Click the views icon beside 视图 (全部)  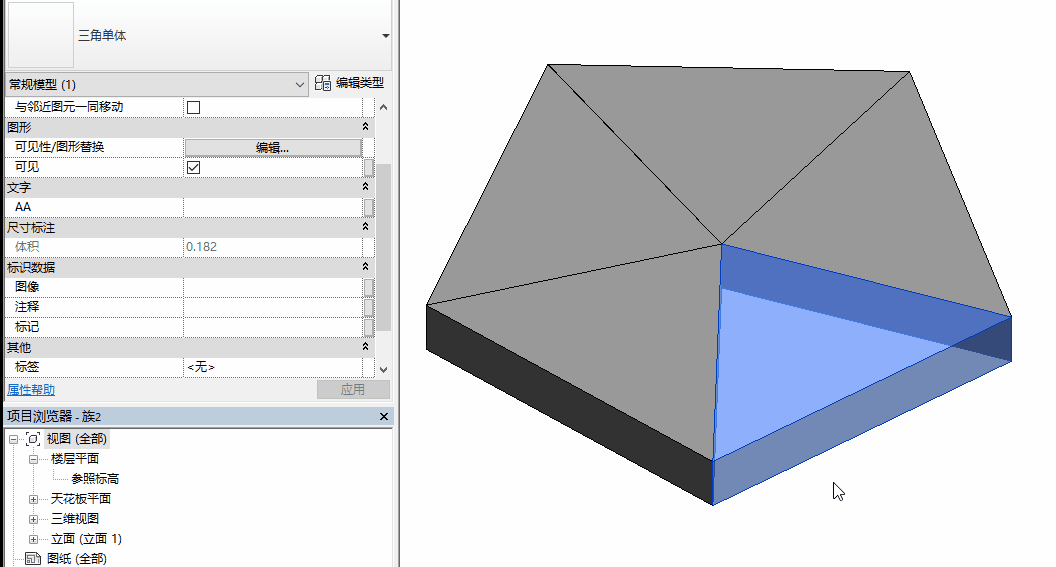pyautogui.click(x=32, y=439)
